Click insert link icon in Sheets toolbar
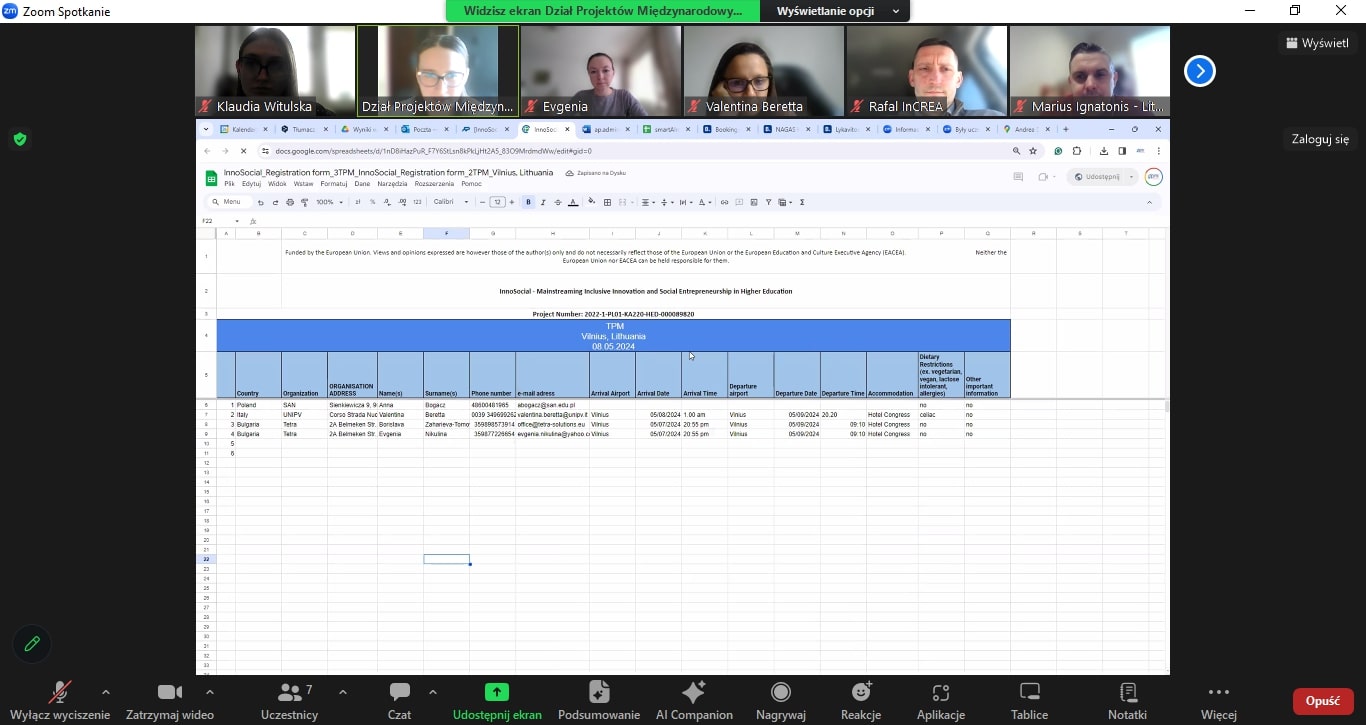Image resolution: width=1366 pixels, height=725 pixels. pyautogui.click(x=724, y=202)
